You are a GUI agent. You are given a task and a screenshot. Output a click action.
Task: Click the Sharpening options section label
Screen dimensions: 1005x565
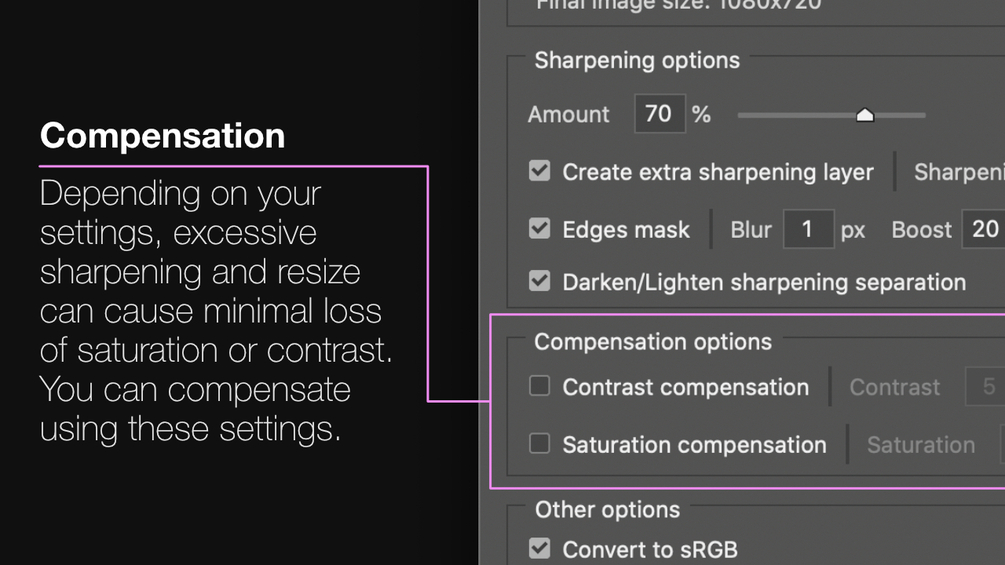coord(637,60)
